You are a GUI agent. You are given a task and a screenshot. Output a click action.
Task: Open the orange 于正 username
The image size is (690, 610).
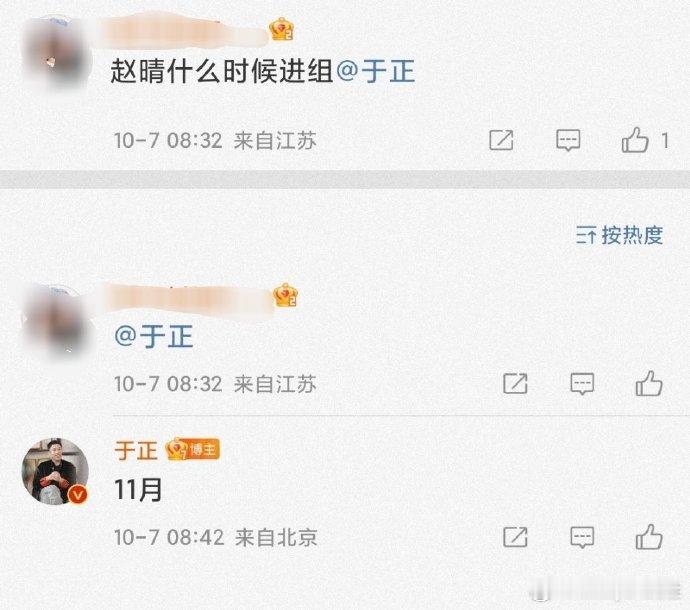136,451
